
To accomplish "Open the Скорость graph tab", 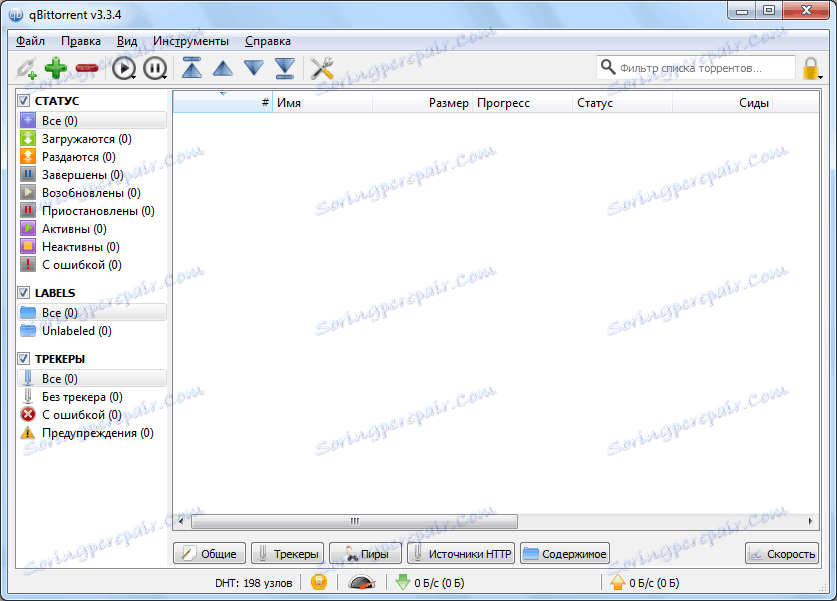I will coord(781,553).
